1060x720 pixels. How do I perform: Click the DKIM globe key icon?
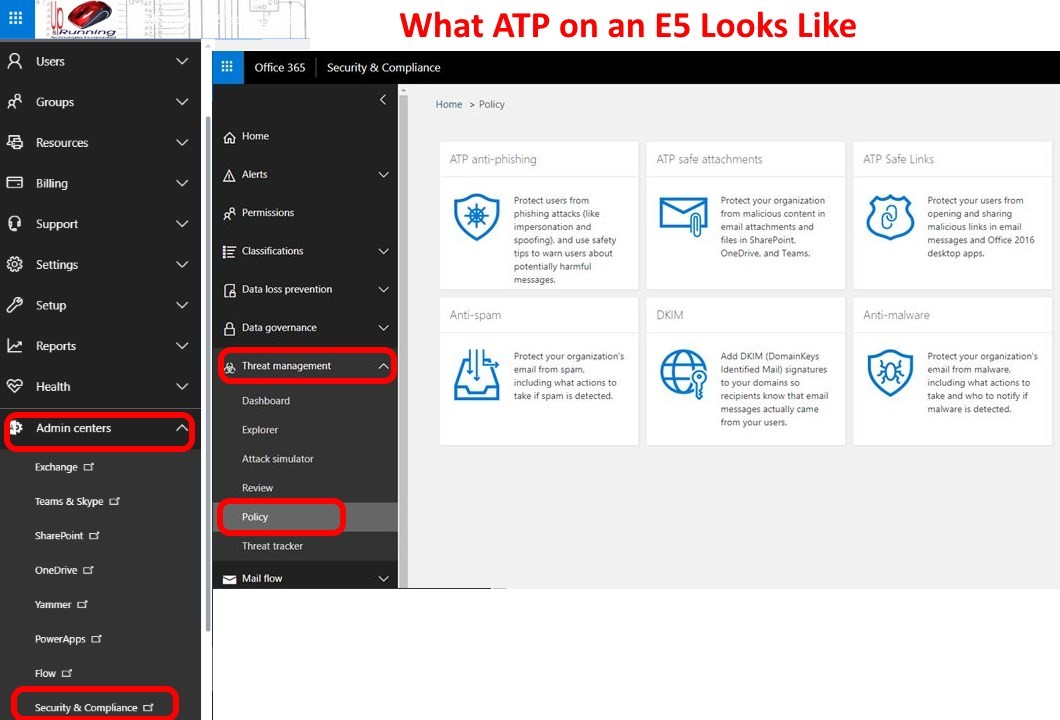point(683,373)
